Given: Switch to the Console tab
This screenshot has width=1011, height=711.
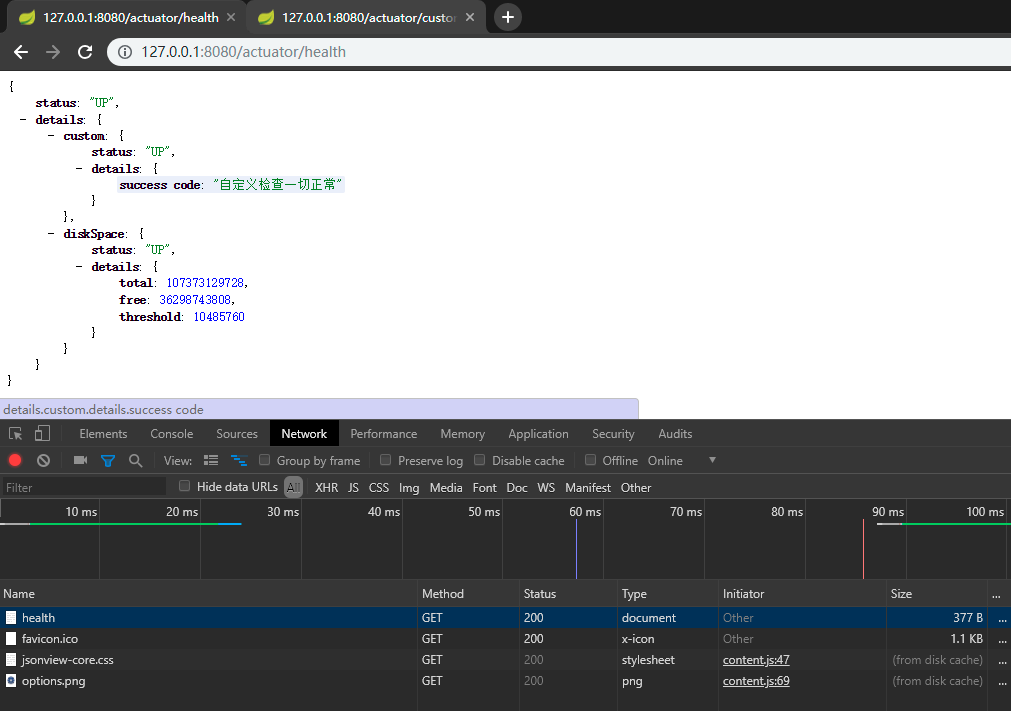Looking at the screenshot, I should 172,434.
